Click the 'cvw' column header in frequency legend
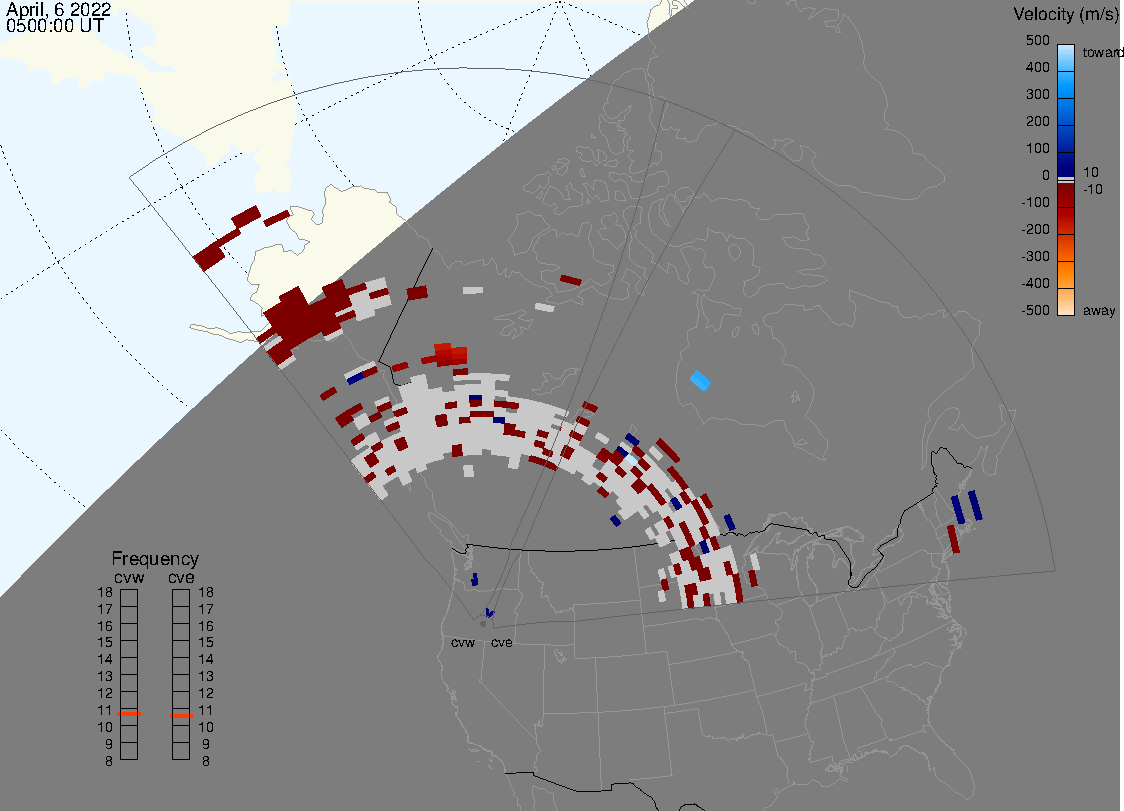This screenshot has height=811, width=1124. [129, 576]
